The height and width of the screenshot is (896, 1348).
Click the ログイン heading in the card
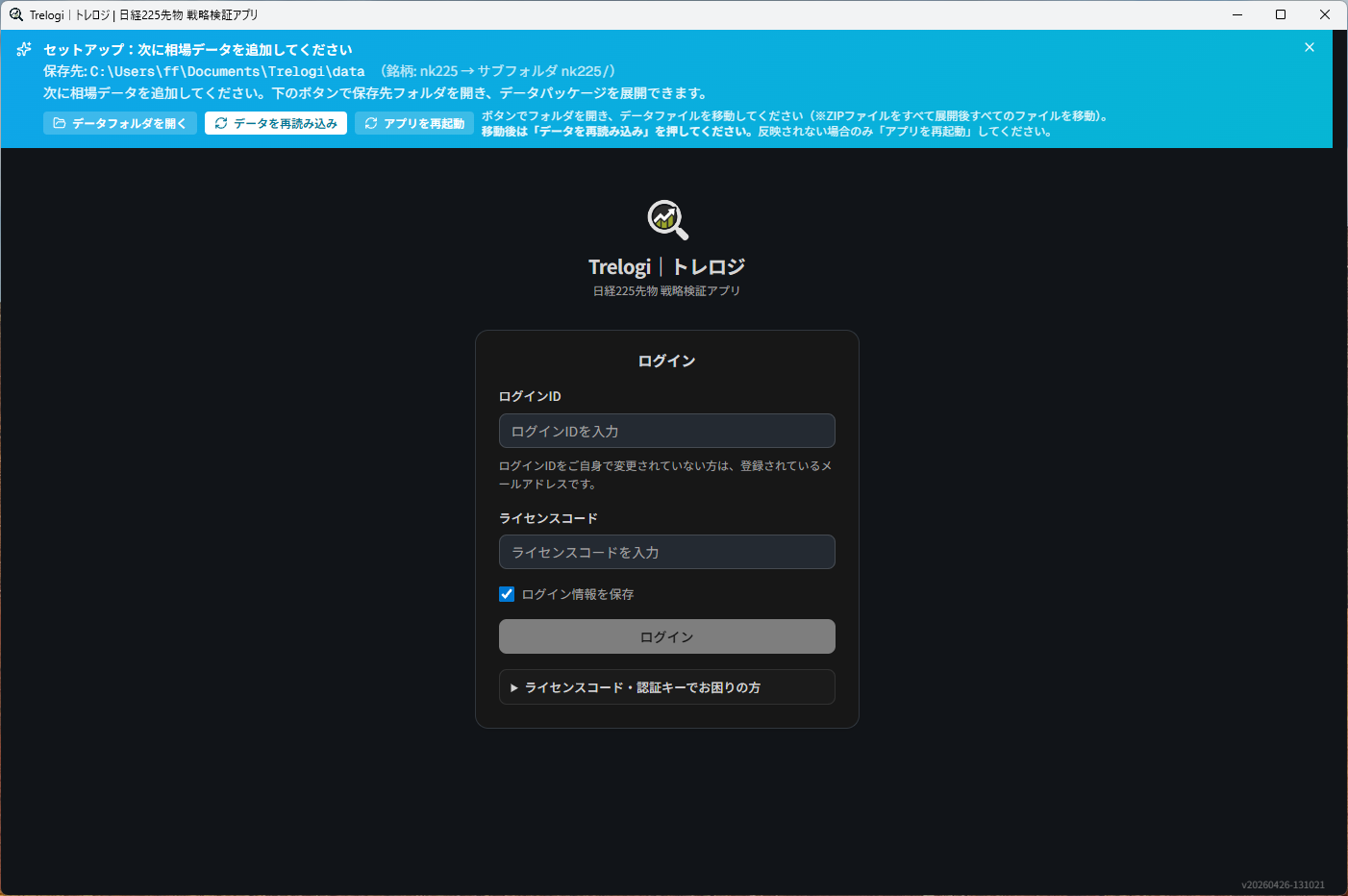[667, 361]
